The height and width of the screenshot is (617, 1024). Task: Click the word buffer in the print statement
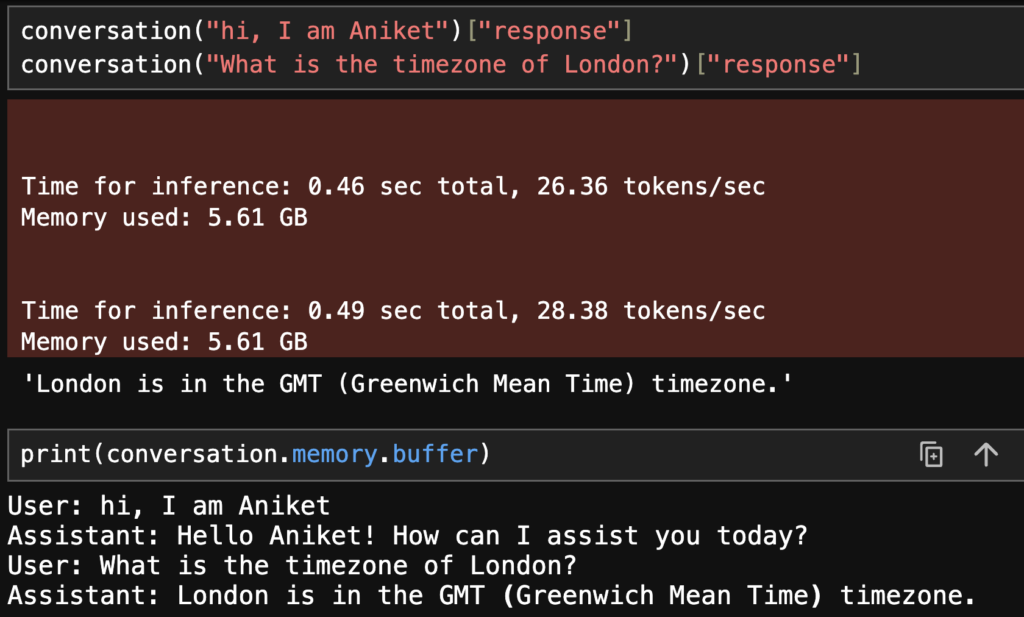click(x=435, y=454)
